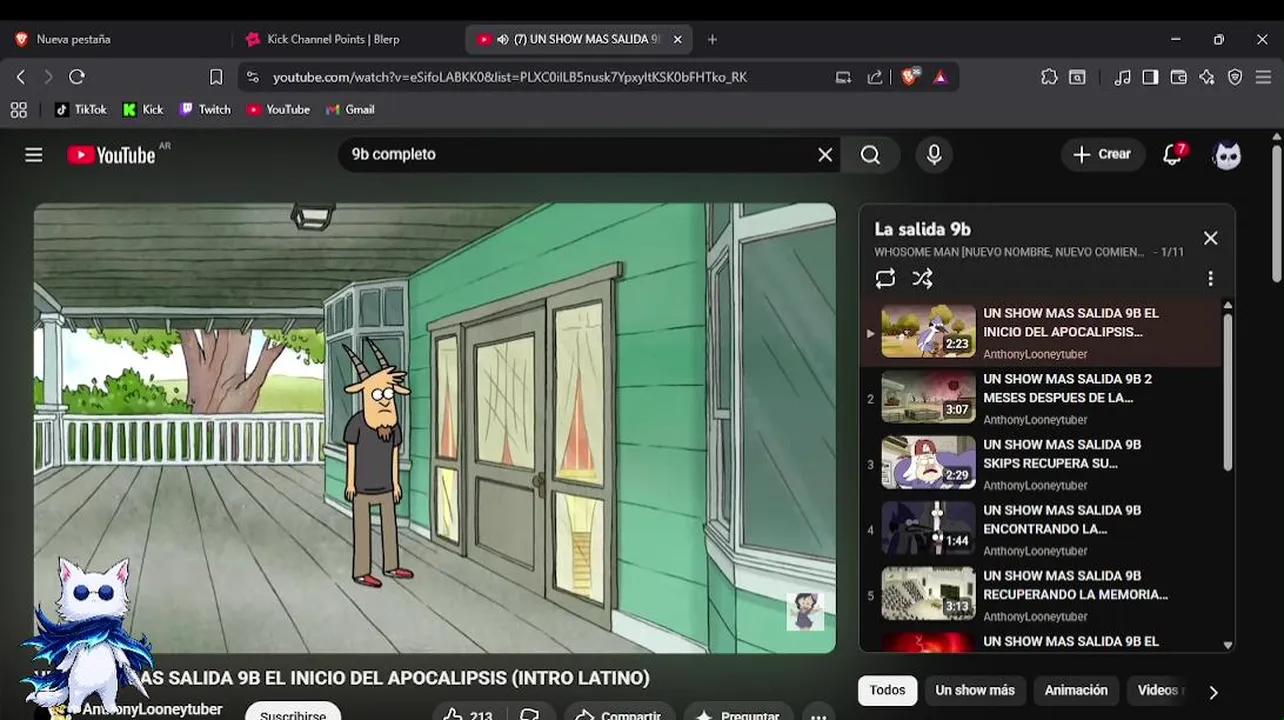Play video RECUPERANDO LA MEMORIA
Viewport: 1284px width, 720px height.
point(1040,595)
